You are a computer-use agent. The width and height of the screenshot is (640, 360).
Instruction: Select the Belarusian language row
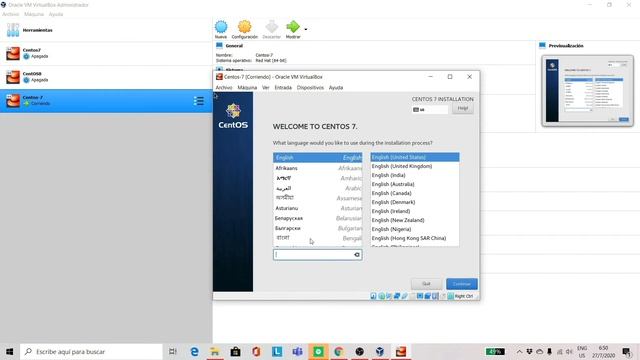coord(318,218)
